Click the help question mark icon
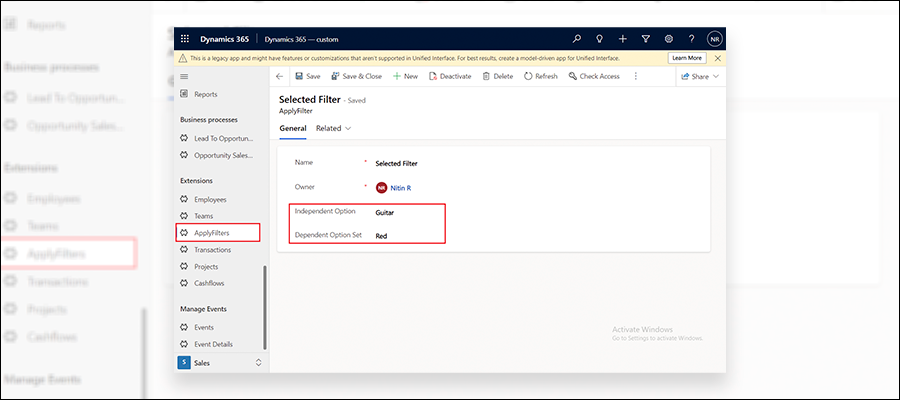Image resolution: width=900 pixels, height=400 pixels. [x=692, y=39]
